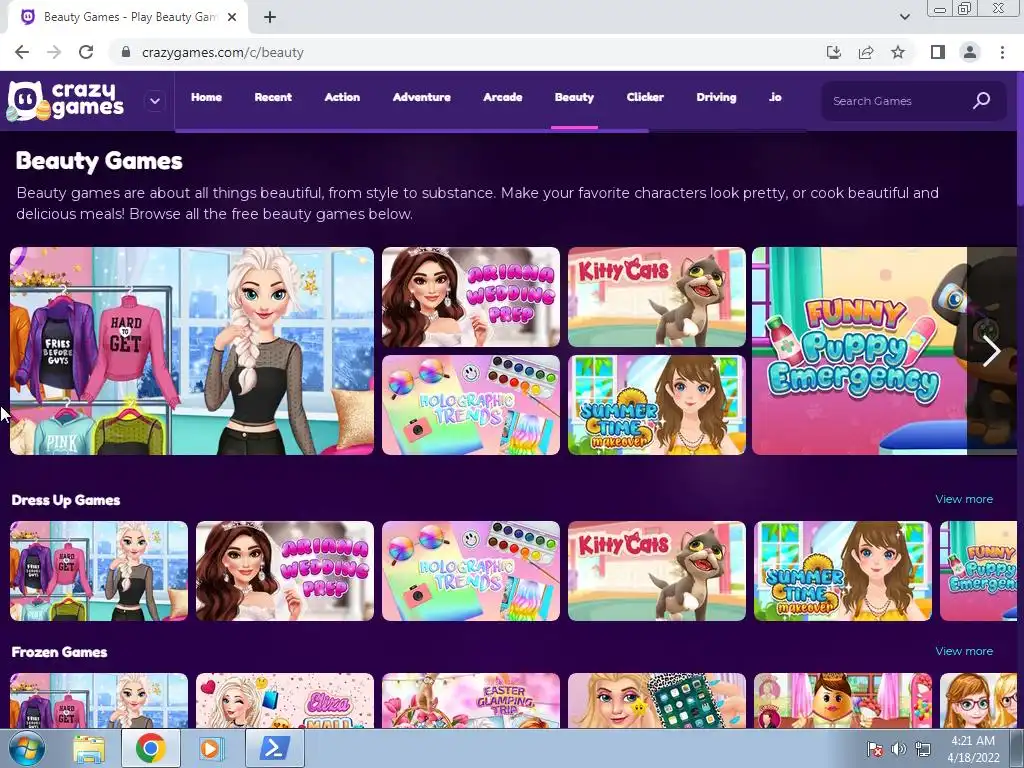Open Elsa game in Dress Up row
The height and width of the screenshot is (768, 1024).
pyautogui.click(x=99, y=571)
